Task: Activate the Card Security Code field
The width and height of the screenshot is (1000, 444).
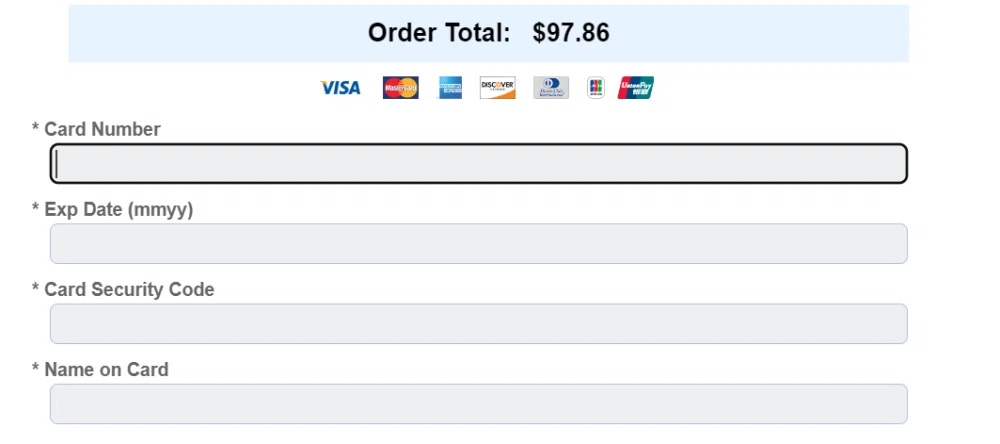Action: pos(479,324)
